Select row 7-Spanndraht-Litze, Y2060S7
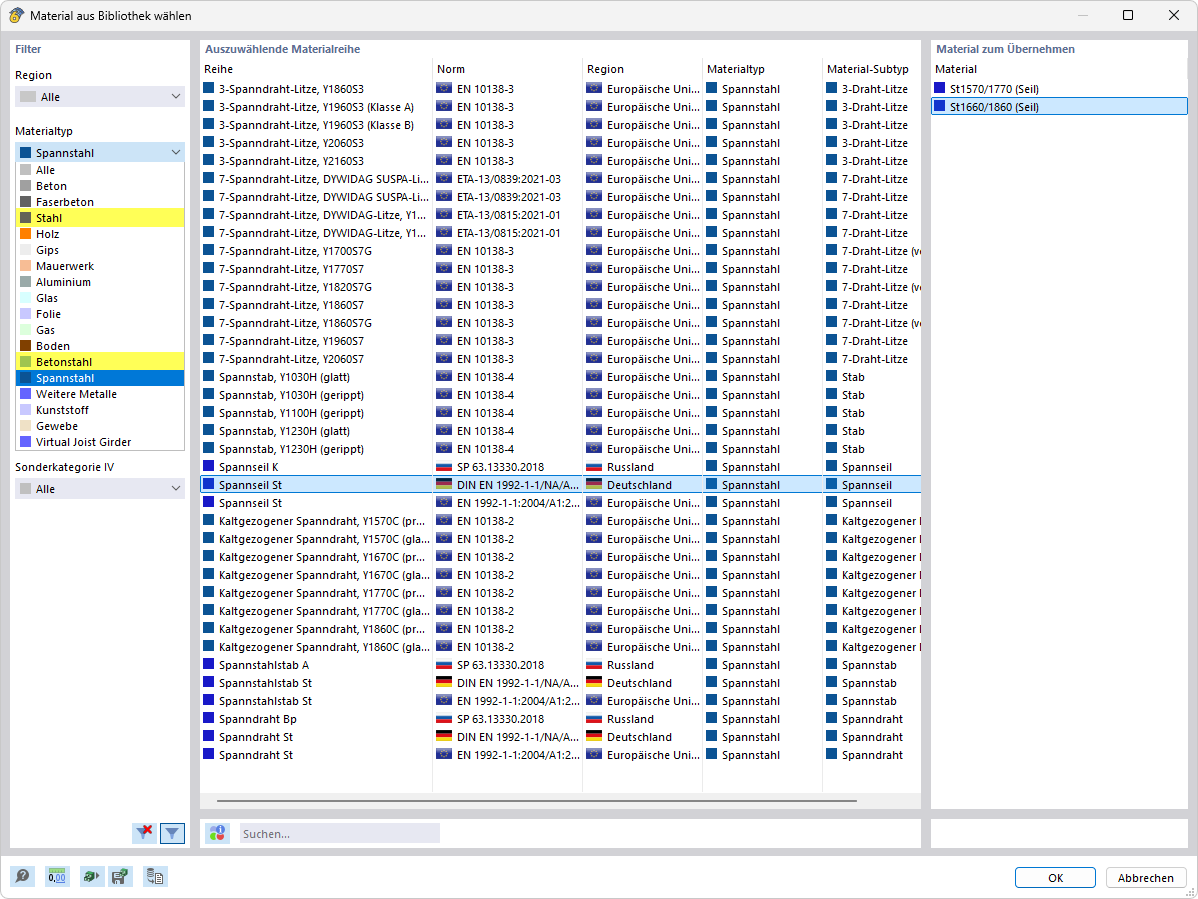Viewport: 1198px width, 899px height. [560, 359]
